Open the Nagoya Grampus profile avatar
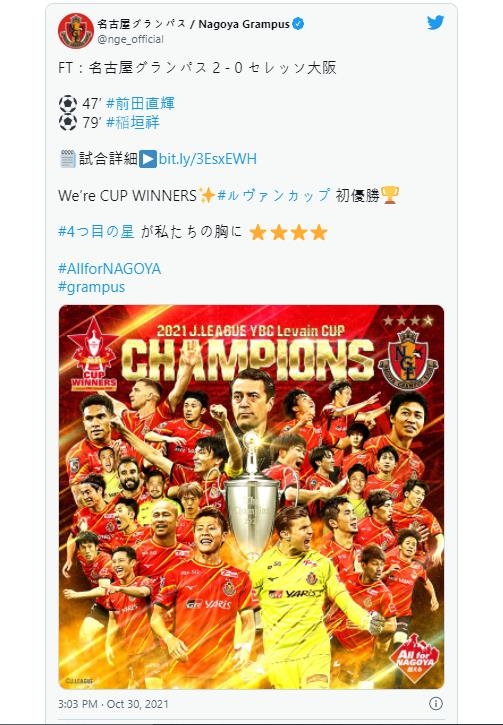 coord(76,31)
